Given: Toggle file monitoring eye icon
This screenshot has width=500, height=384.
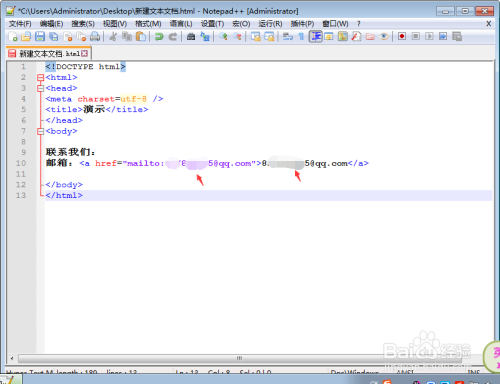Looking at the screenshot, I should pos(384,36).
